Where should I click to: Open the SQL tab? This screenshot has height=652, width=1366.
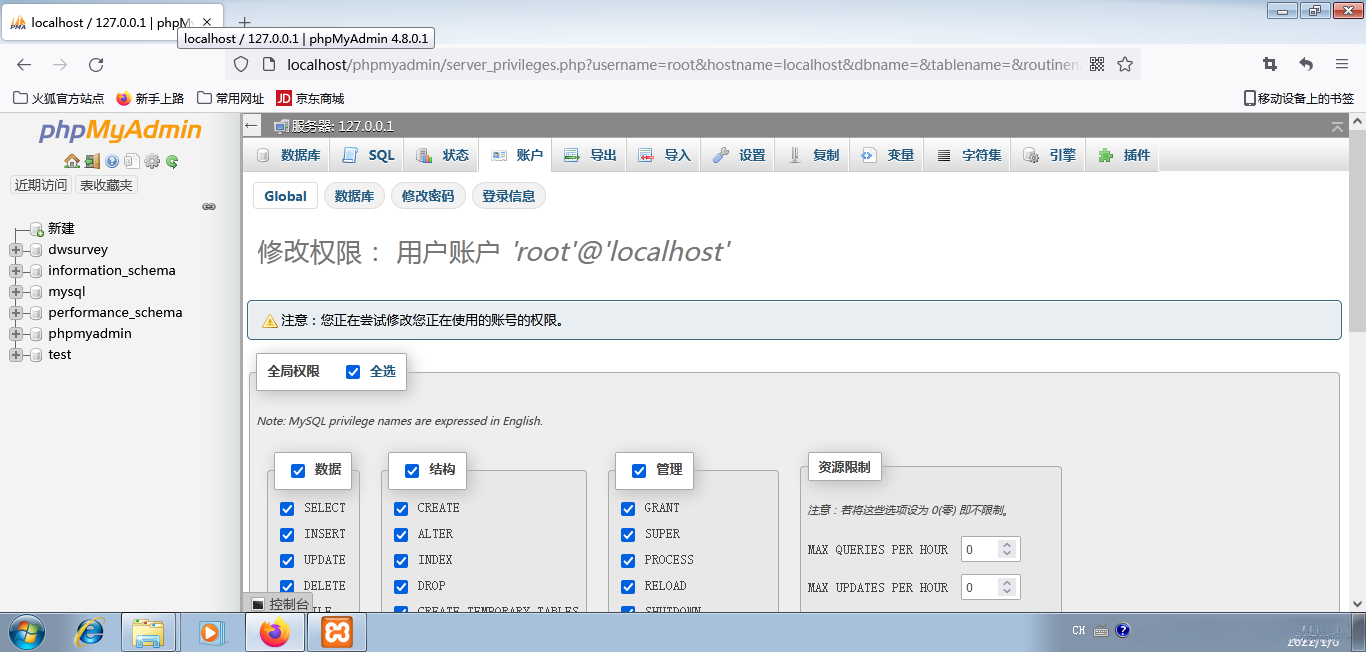[x=368, y=155]
